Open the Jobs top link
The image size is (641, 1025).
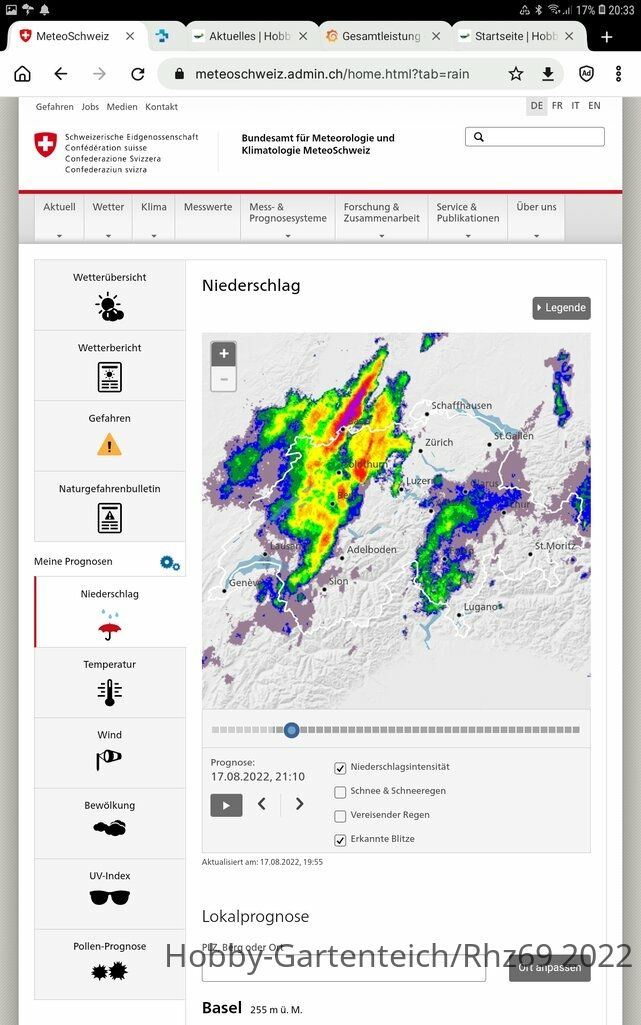[90, 107]
